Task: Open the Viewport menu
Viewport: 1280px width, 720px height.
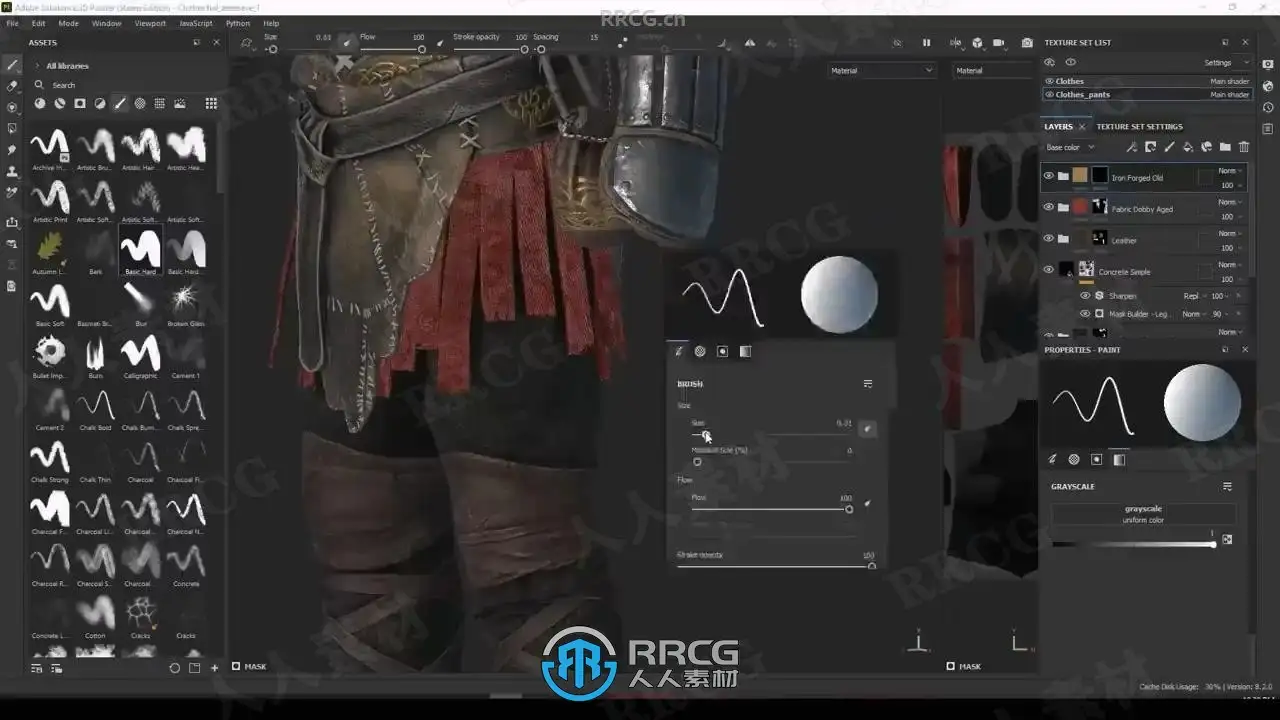Action: tap(150, 23)
